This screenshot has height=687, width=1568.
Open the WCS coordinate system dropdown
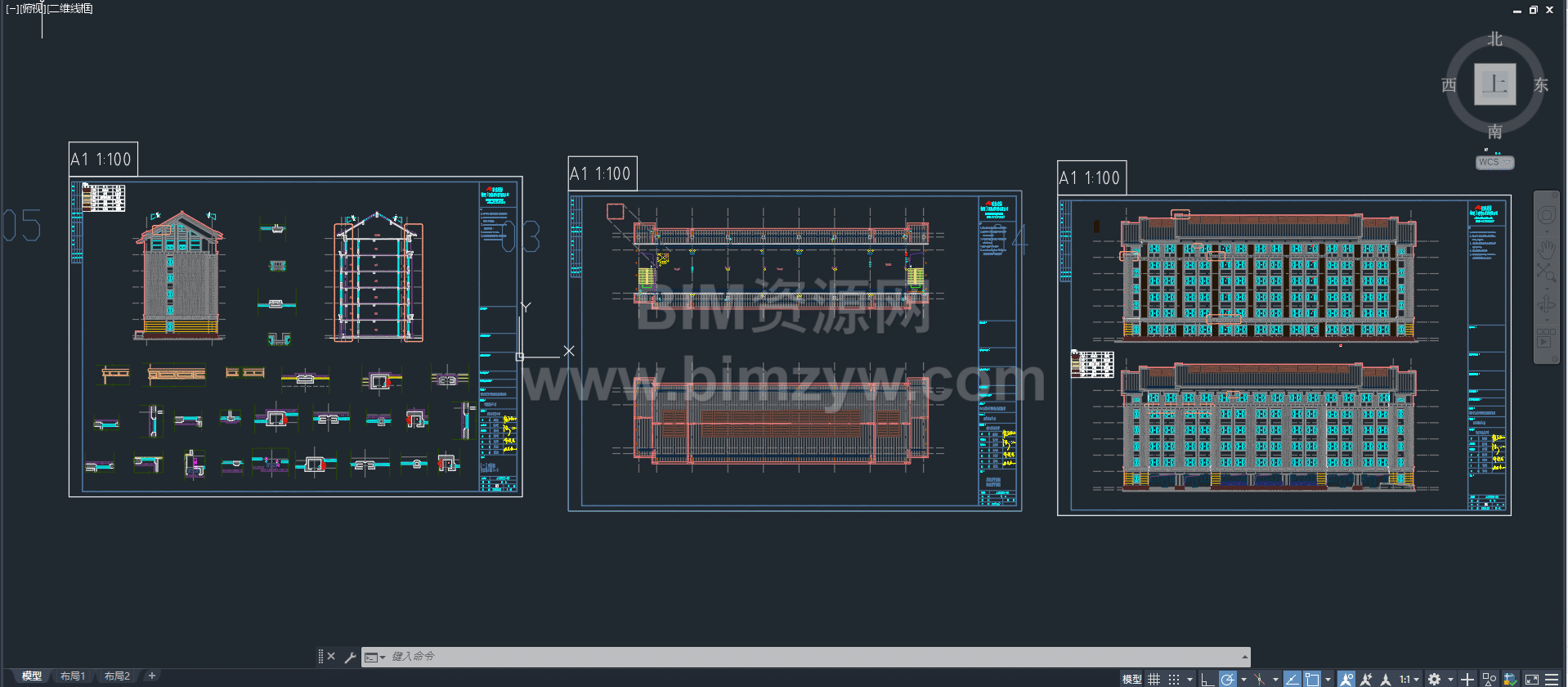point(1495,162)
